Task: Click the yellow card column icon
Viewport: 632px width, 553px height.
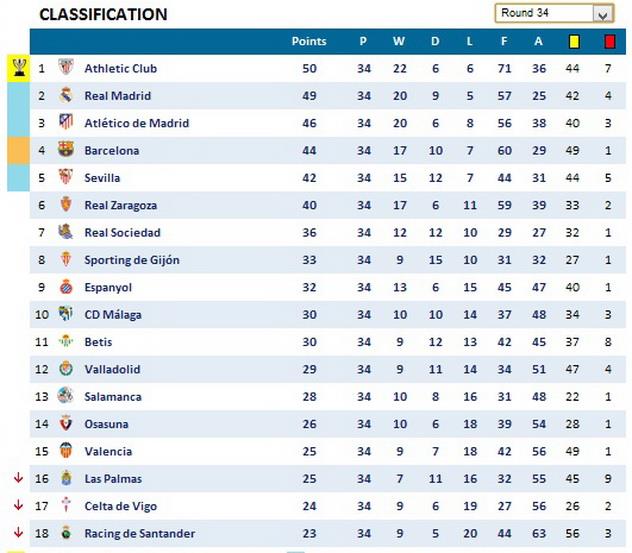Action: pyautogui.click(x=574, y=42)
